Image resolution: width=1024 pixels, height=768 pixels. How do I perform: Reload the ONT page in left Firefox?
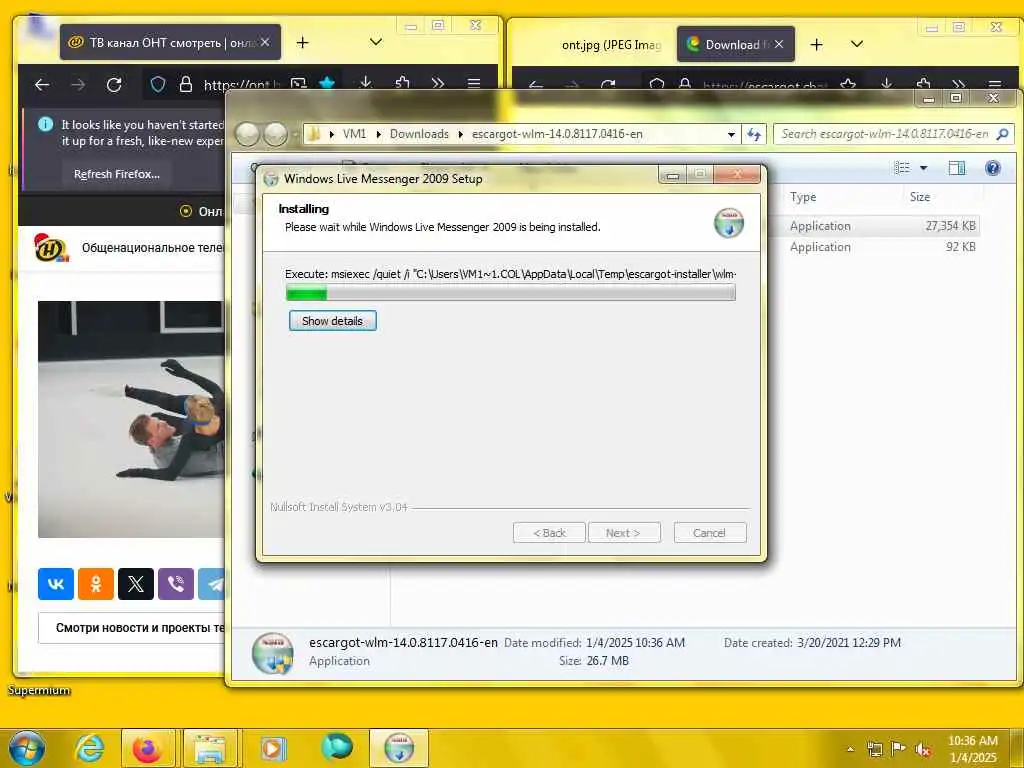pos(114,85)
